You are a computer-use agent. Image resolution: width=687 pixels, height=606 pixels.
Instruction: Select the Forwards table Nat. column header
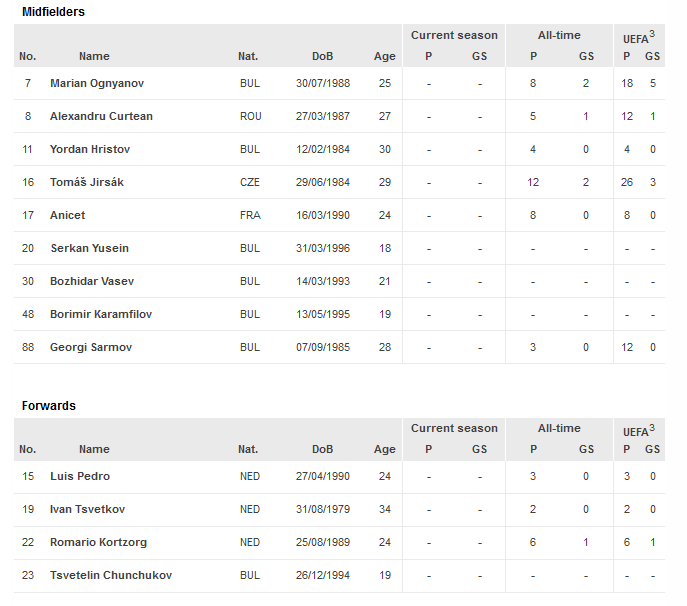[248, 450]
